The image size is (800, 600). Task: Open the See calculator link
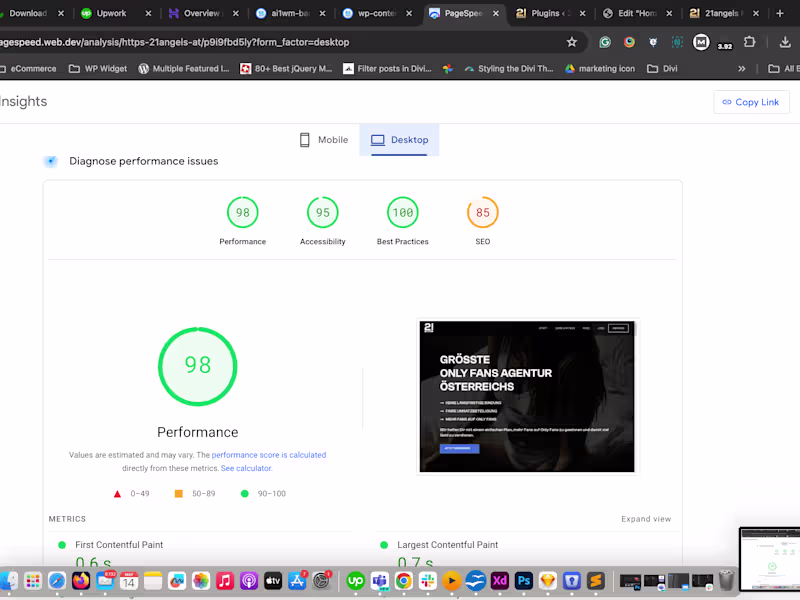246,467
